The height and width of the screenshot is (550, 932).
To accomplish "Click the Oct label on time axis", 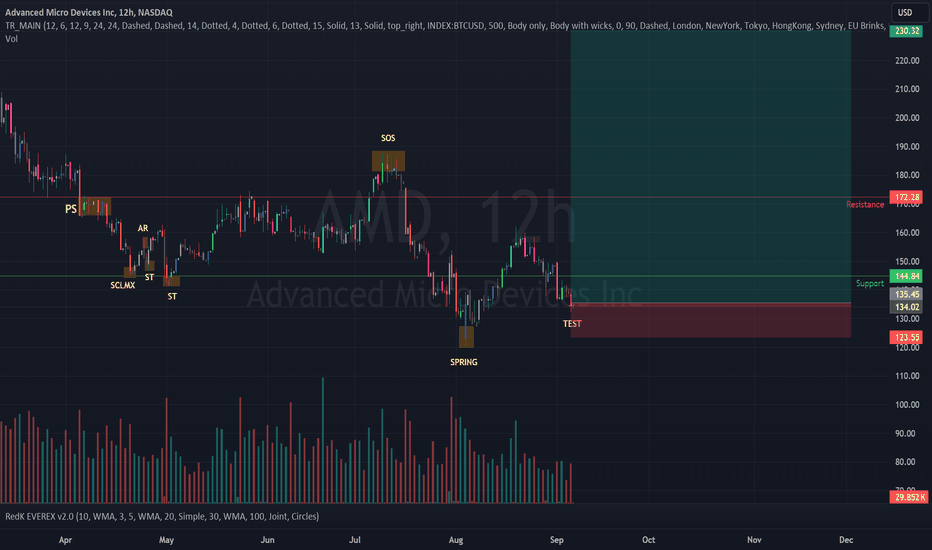I will (648, 540).
